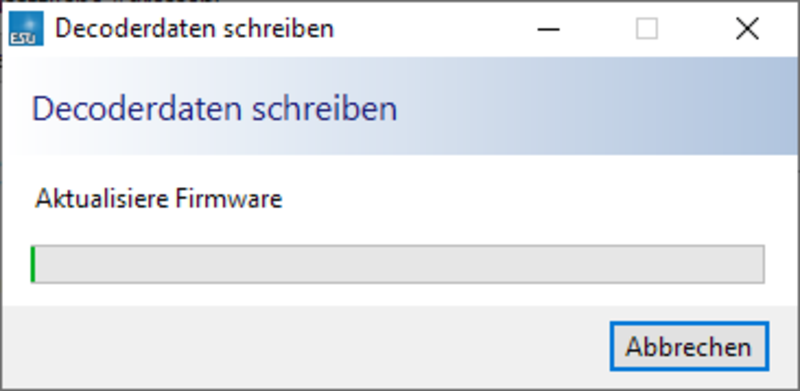
Task: Click the word Aktualisiere in the status label
Action: (x=102, y=199)
